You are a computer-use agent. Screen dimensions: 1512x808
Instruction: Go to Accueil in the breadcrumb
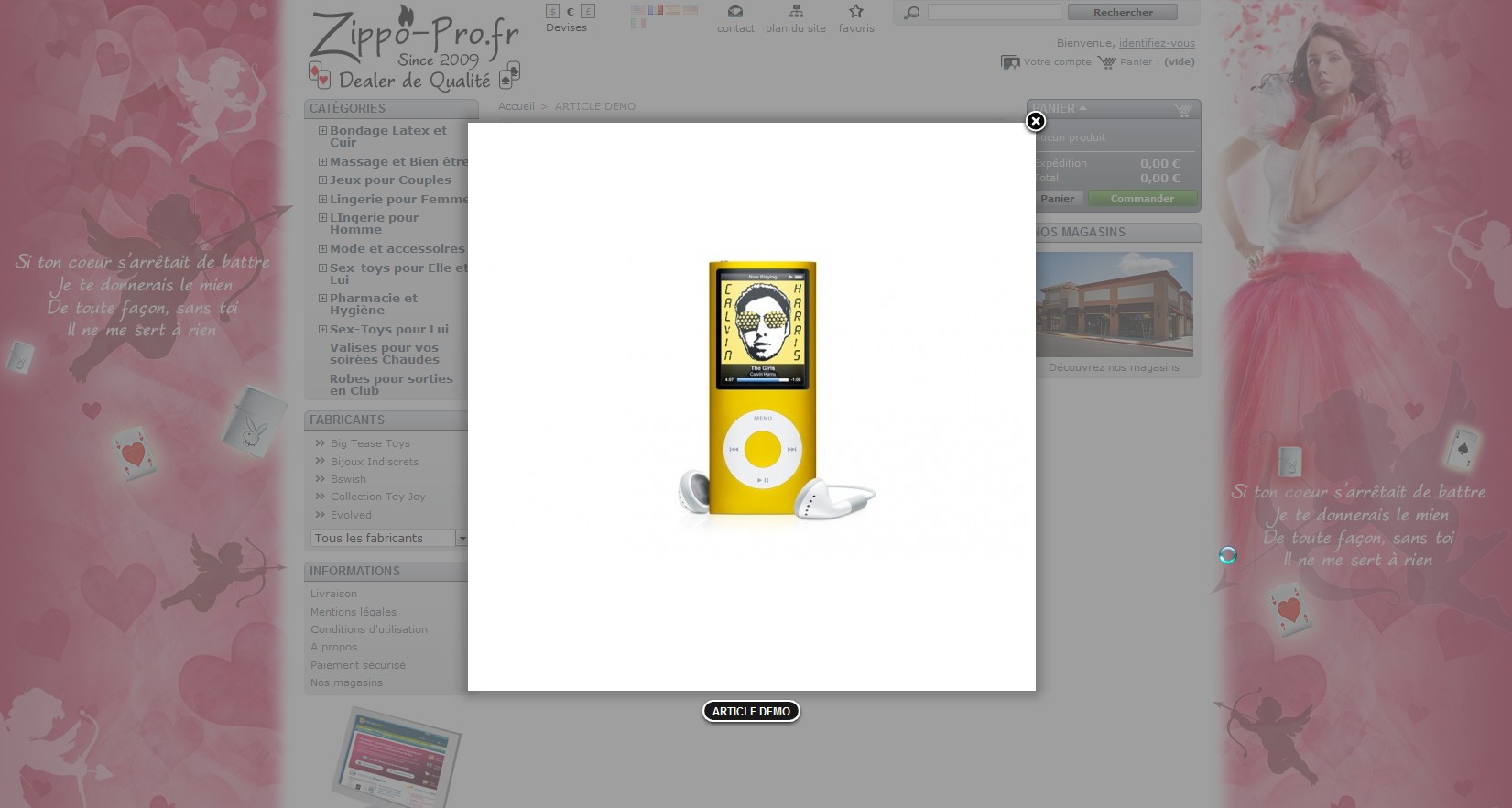517,106
